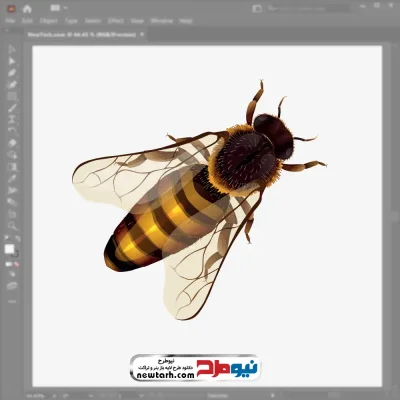The image size is (400, 400).
Task: Close the open document tab
Action: [x=142, y=34]
